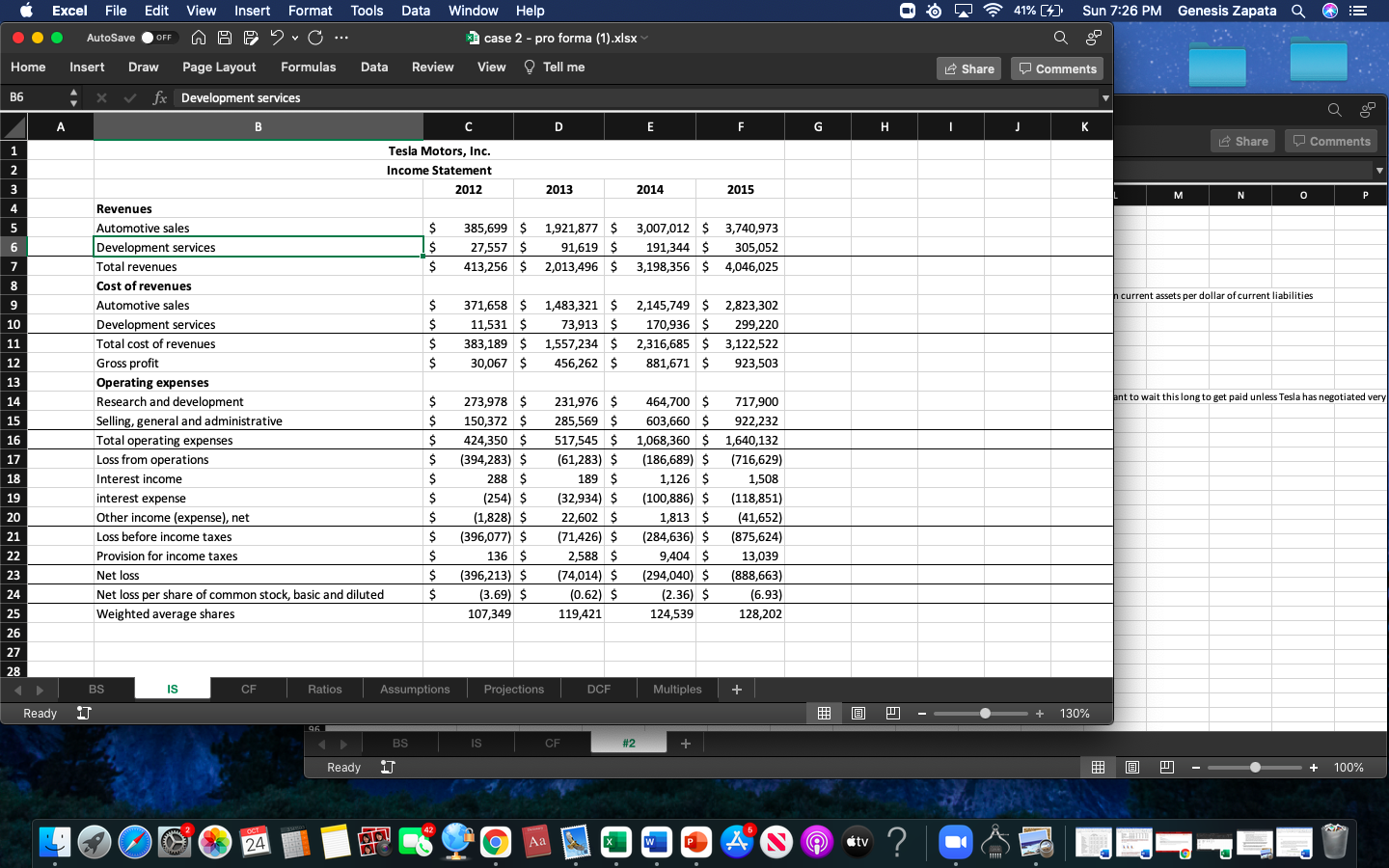Switch to the Formulas ribbon tab
The height and width of the screenshot is (868, 1389).
(309, 67)
